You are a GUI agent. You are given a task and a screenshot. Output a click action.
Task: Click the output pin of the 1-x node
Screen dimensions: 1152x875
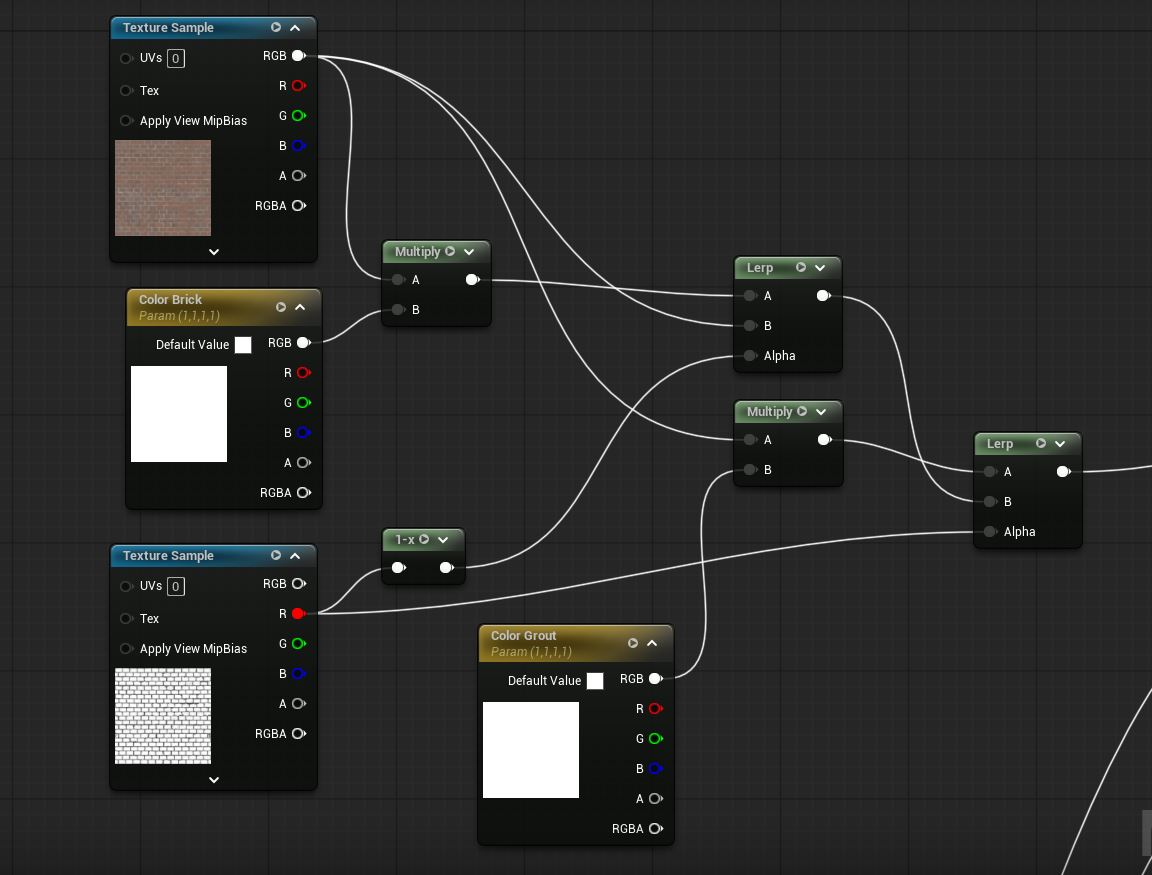coord(446,567)
